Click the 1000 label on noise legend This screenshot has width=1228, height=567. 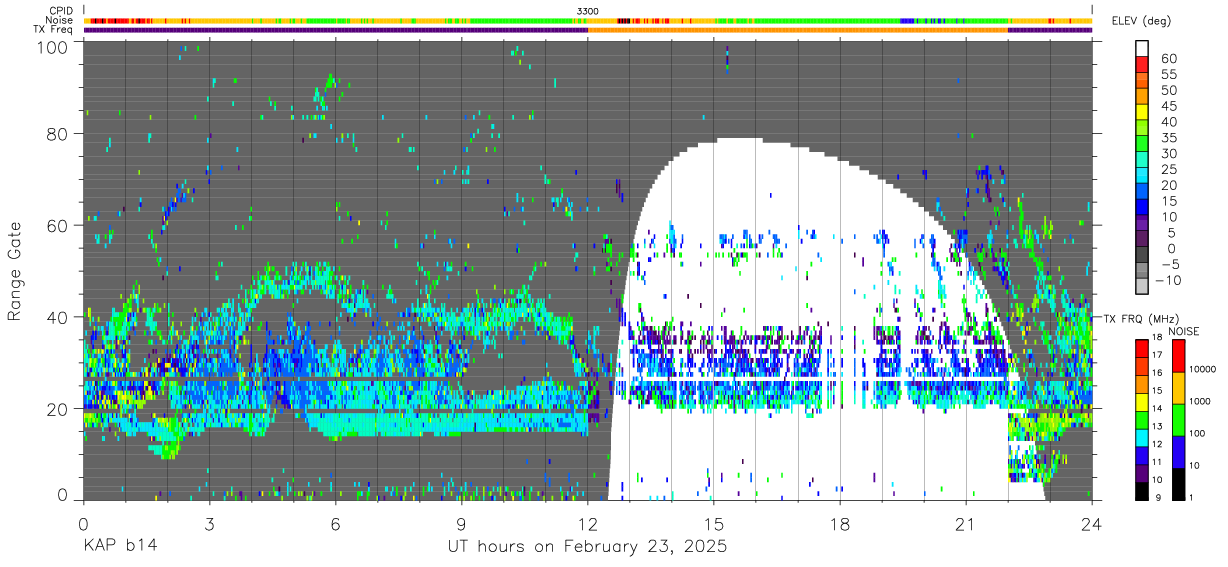point(1198,403)
